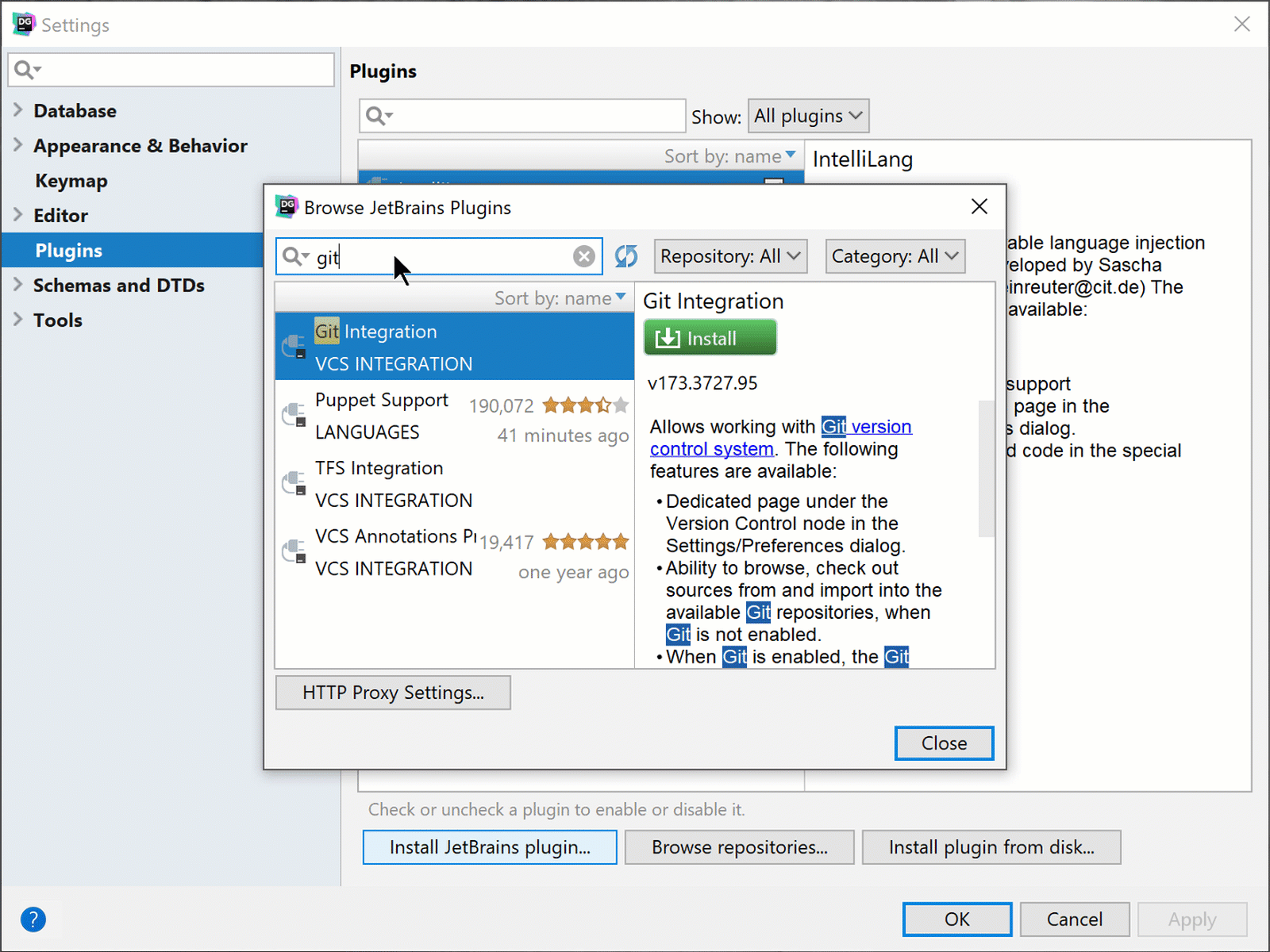This screenshot has width=1270, height=952.
Task: Select the VCS Annotations plugin row
Action: point(454,551)
